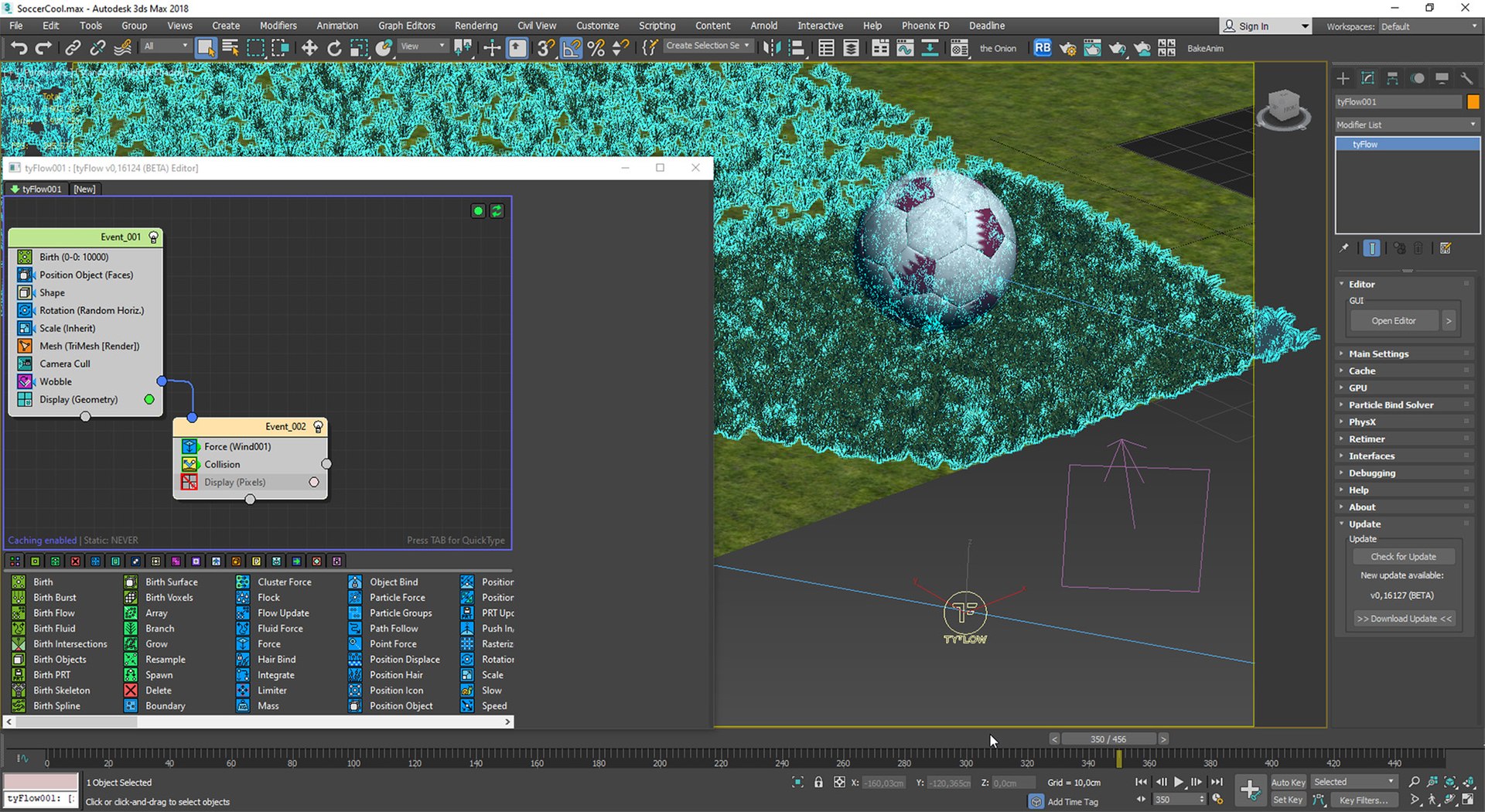Click the Delete operator icon in depot
Image resolution: width=1485 pixels, height=812 pixels.
click(131, 690)
